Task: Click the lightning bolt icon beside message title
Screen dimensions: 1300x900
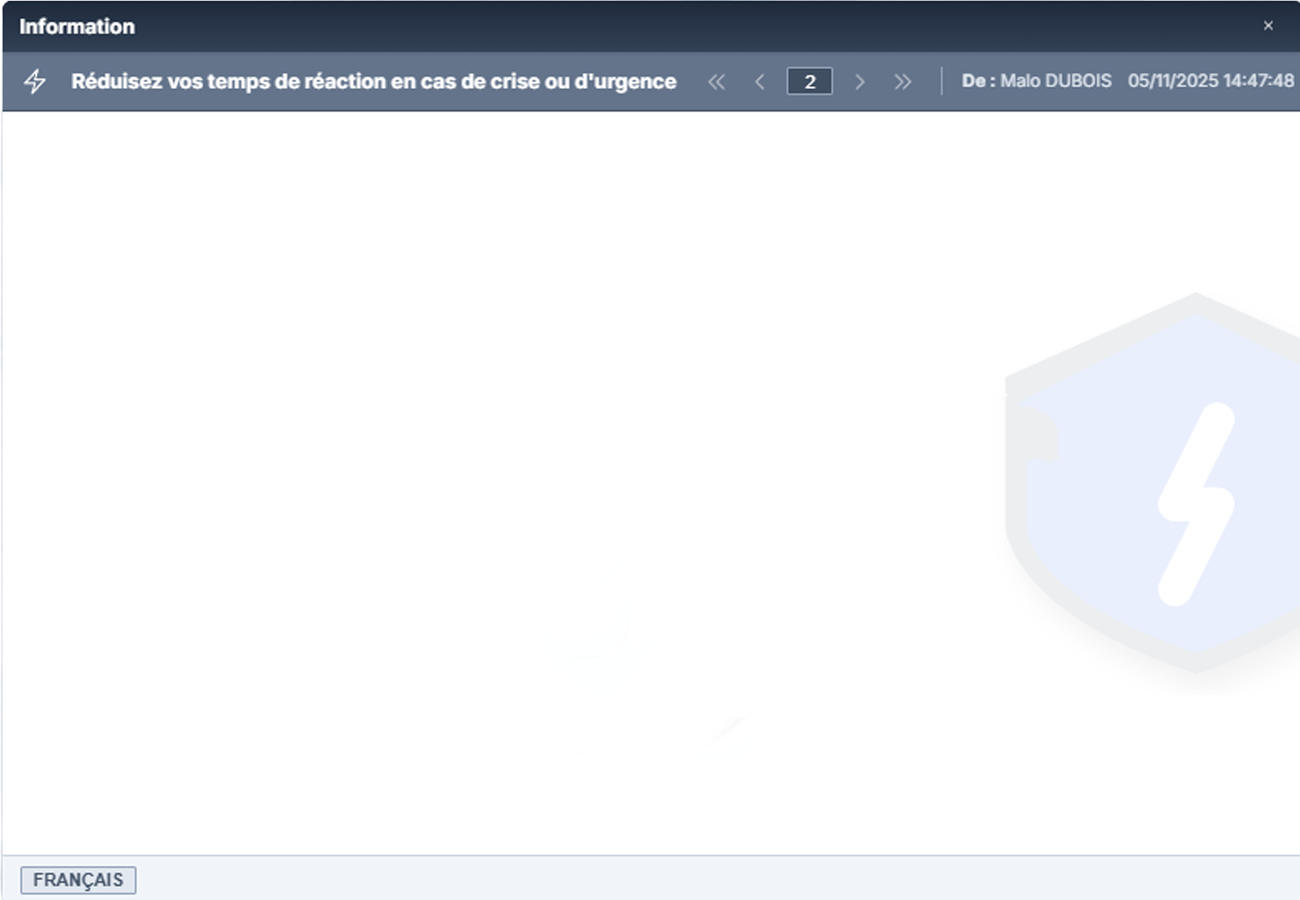Action: coord(35,81)
